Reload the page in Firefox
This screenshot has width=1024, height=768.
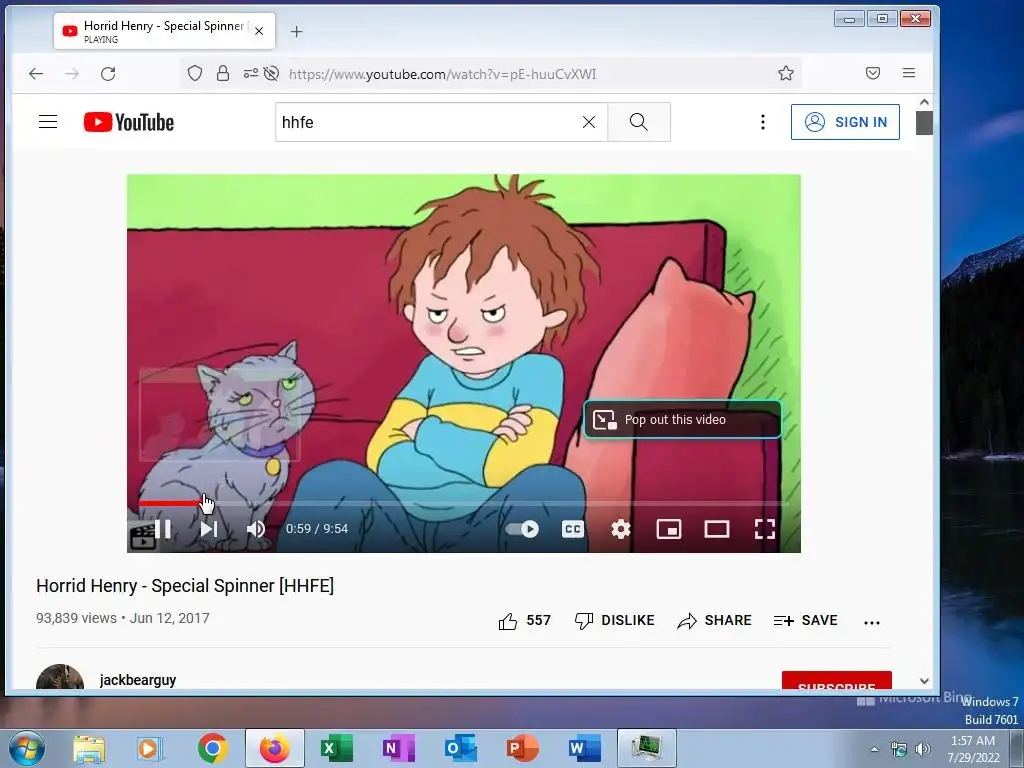pos(108,74)
